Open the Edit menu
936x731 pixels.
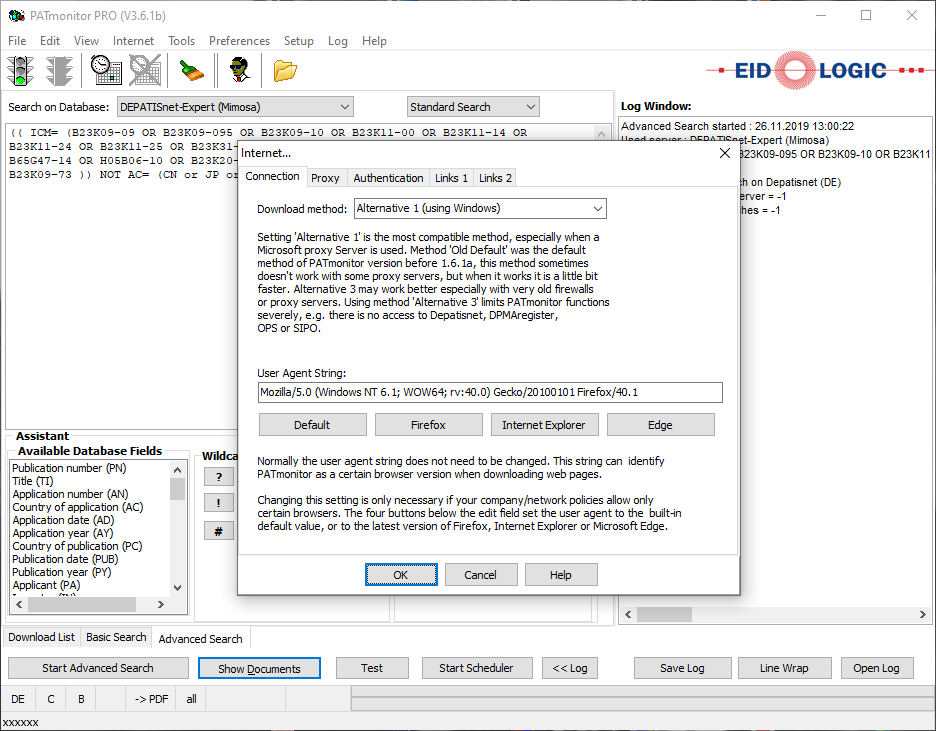tap(50, 41)
